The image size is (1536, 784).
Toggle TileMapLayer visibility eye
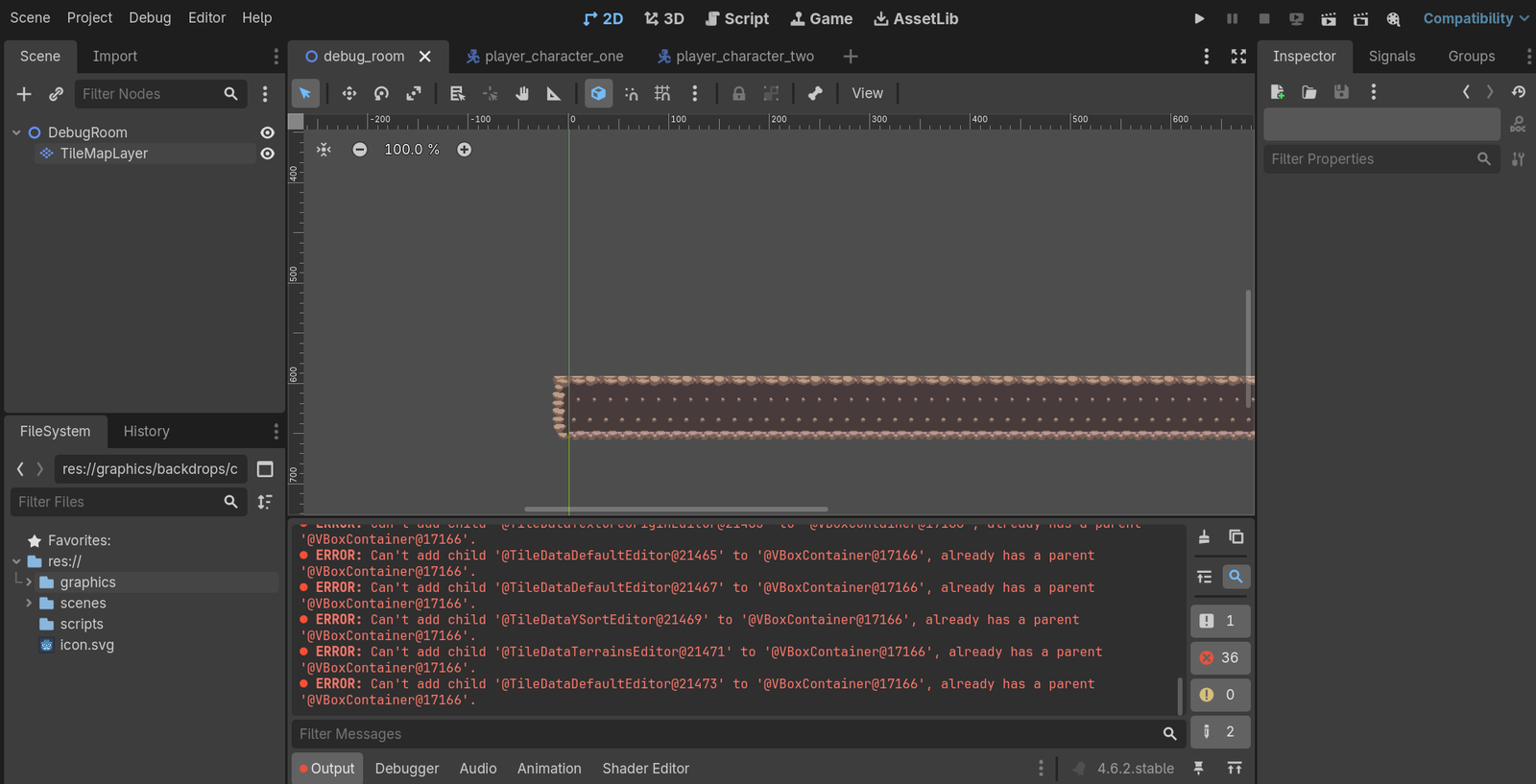[x=268, y=154]
